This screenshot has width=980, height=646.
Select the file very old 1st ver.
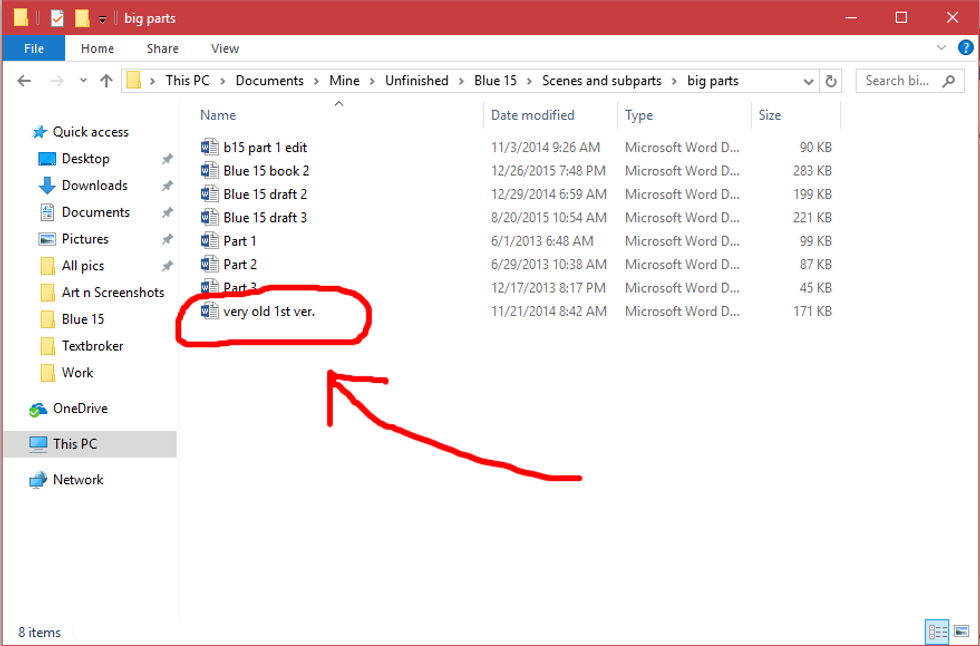tap(269, 311)
